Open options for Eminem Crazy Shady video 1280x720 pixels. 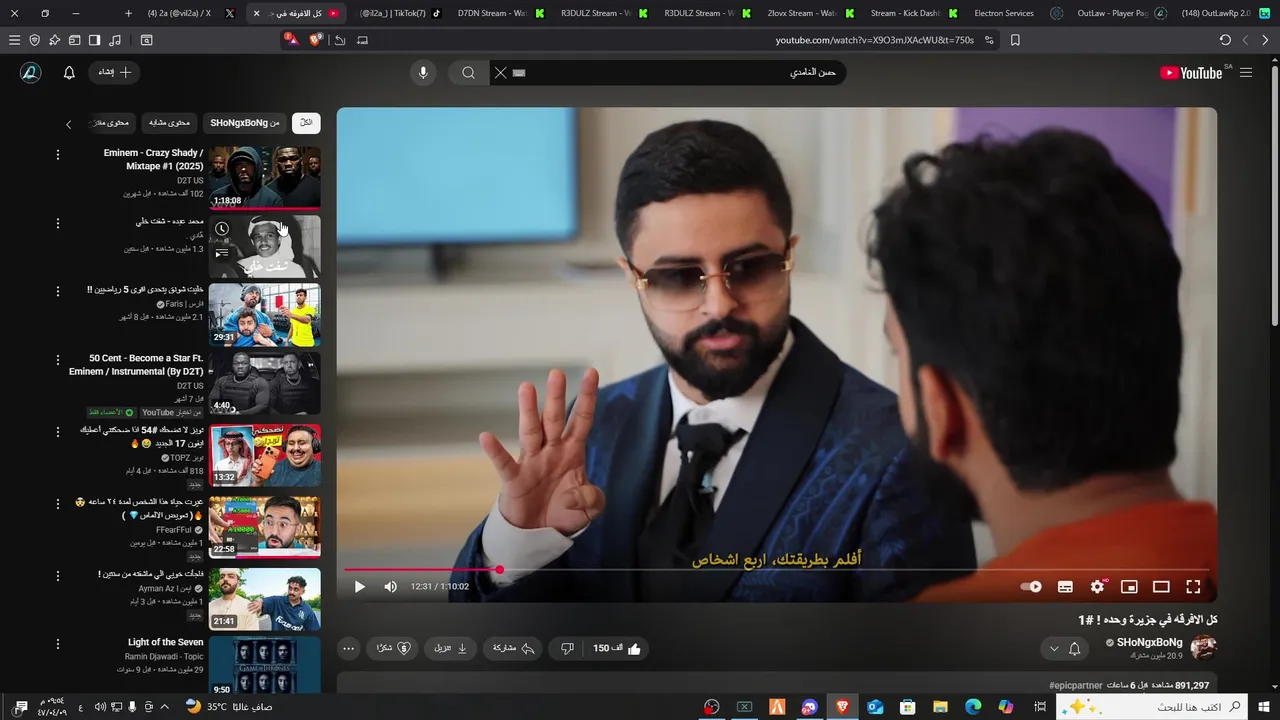click(x=57, y=155)
